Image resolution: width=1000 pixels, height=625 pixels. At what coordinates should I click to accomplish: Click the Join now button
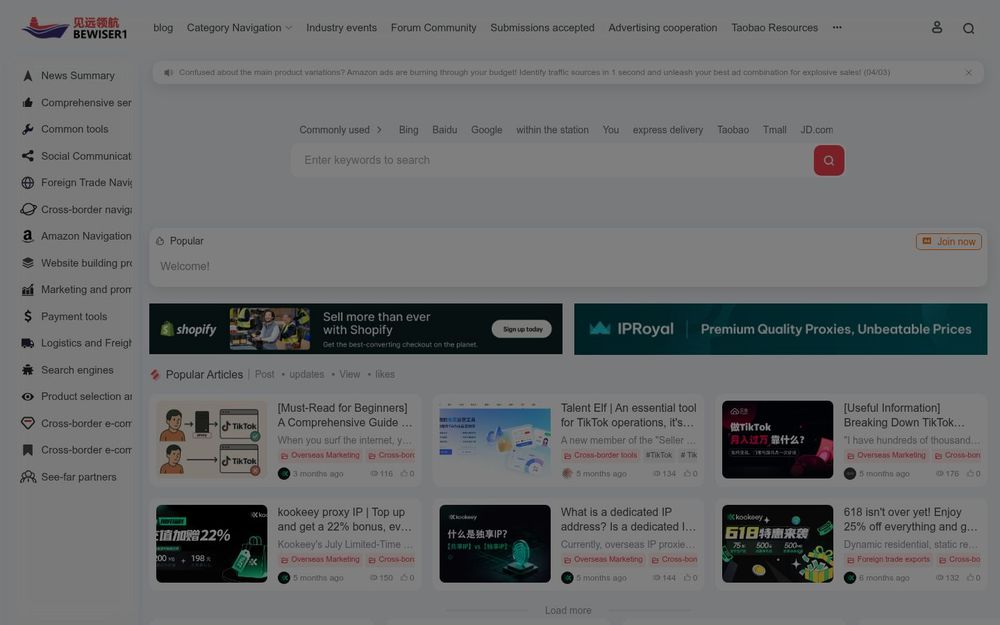(x=948, y=242)
